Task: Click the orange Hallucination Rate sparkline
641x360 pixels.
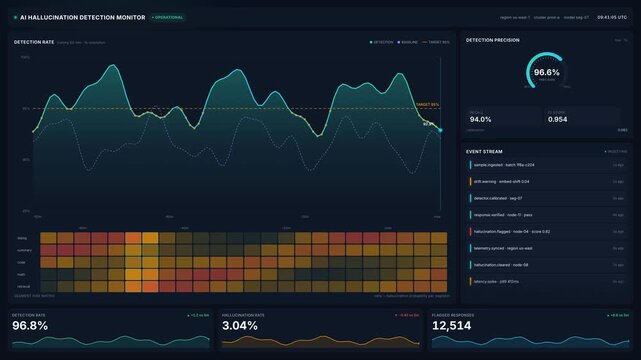Action: tap(321, 341)
